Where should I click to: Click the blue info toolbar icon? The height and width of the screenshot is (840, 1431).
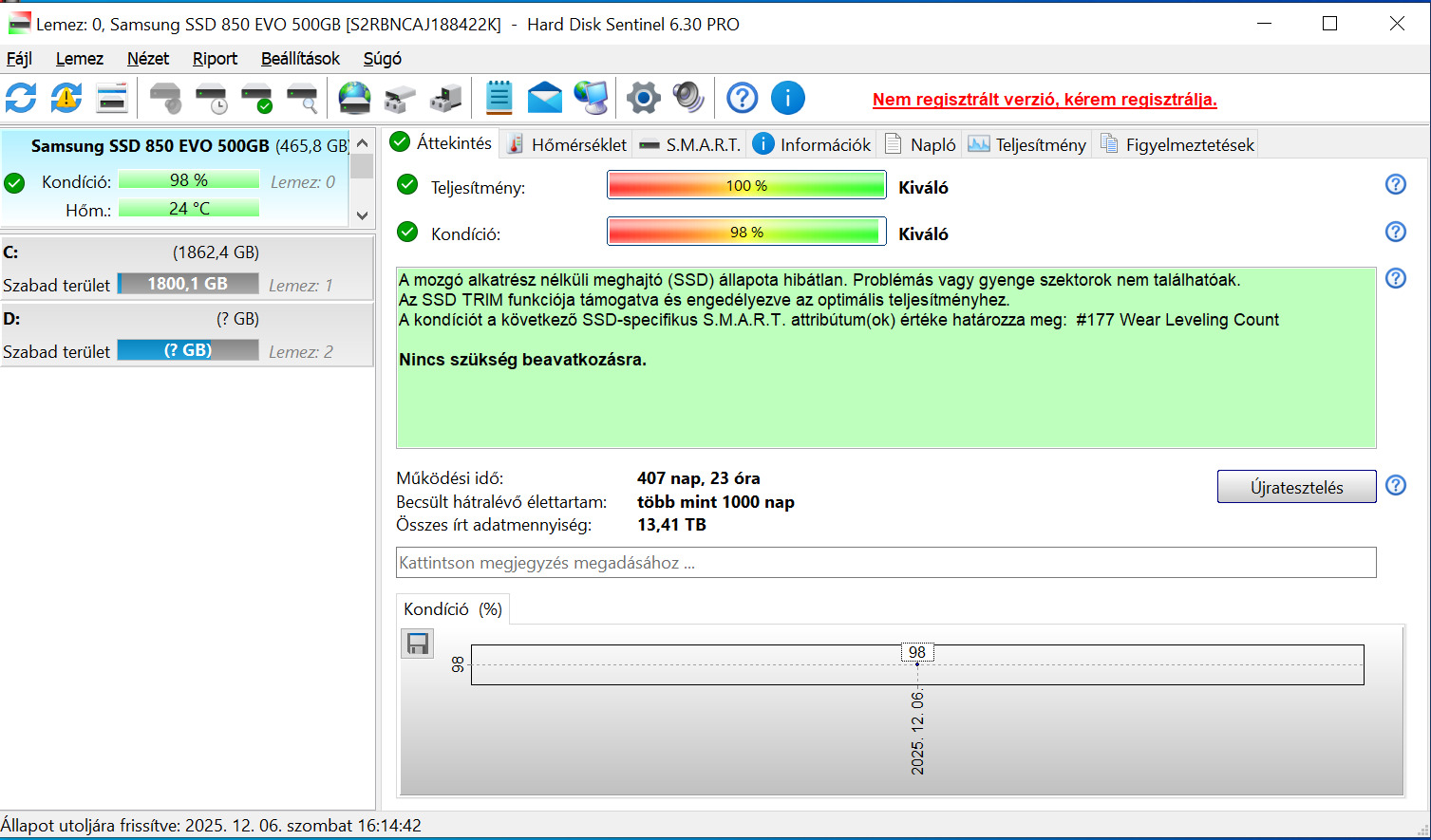[787, 98]
